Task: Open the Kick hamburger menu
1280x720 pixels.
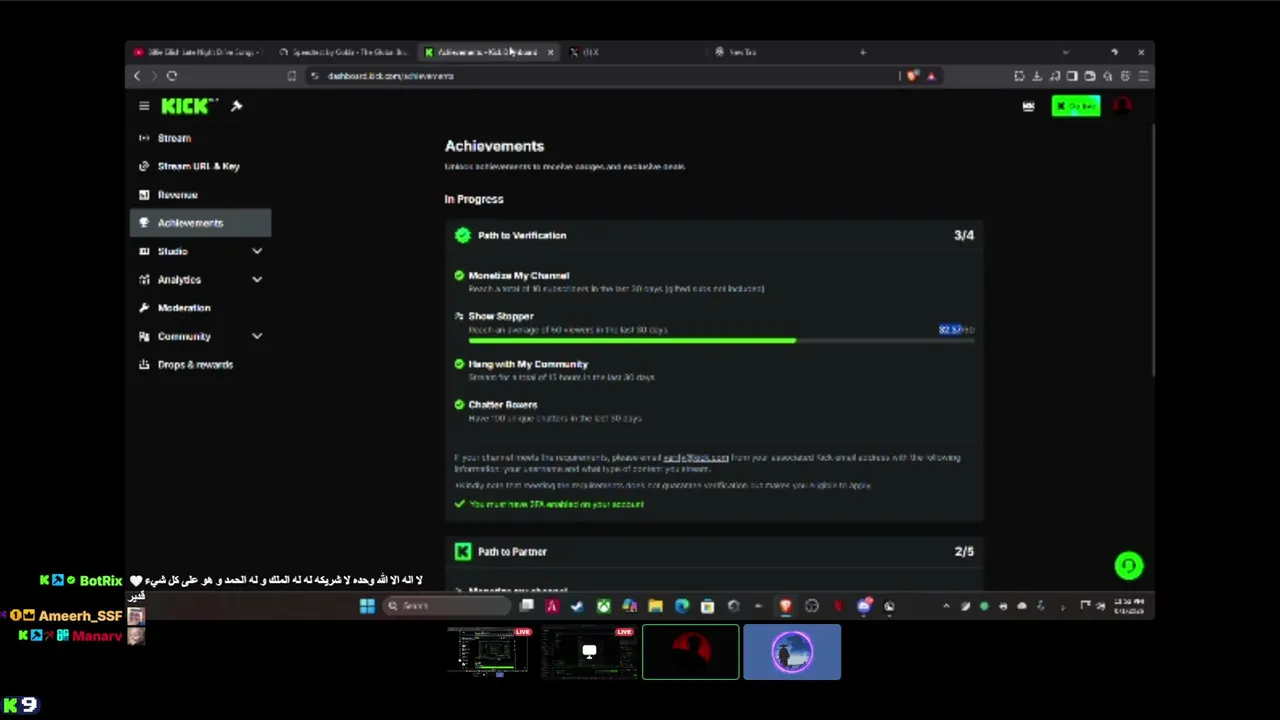Action: pos(144,106)
